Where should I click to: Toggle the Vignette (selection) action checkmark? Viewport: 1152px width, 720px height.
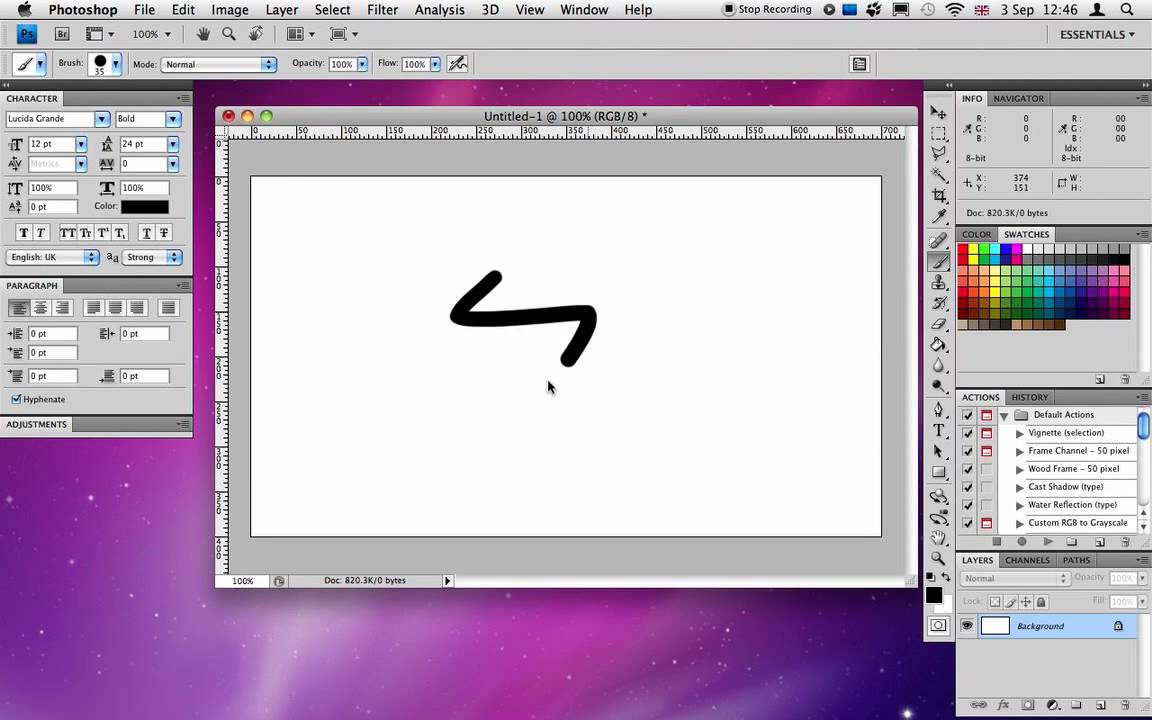[x=968, y=433]
